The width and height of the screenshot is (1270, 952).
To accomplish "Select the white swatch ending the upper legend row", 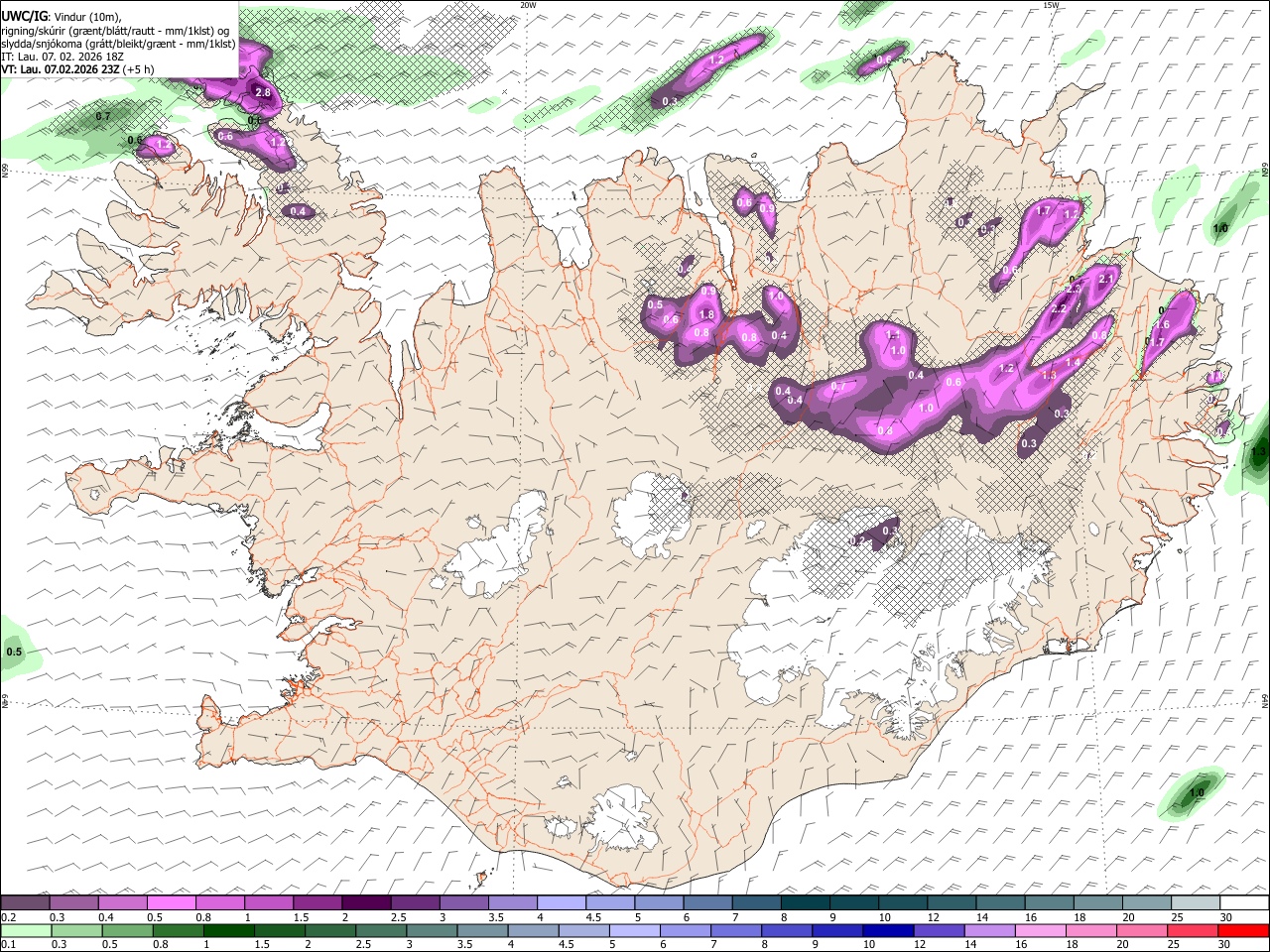I will click(1243, 902).
